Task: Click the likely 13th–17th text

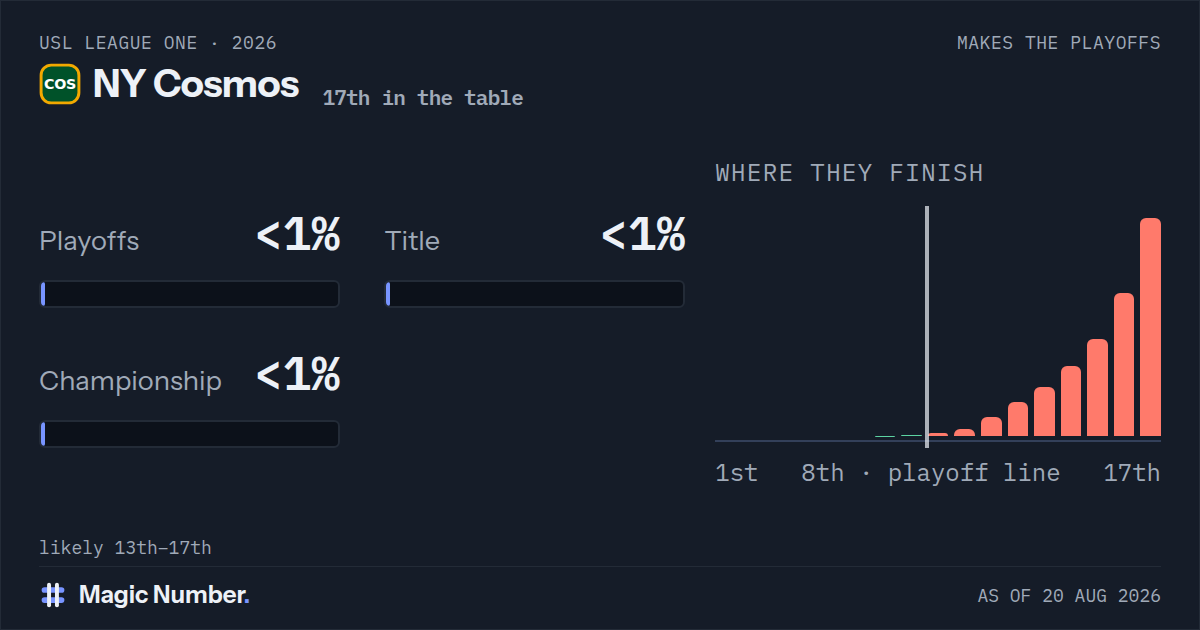Action: [125, 548]
